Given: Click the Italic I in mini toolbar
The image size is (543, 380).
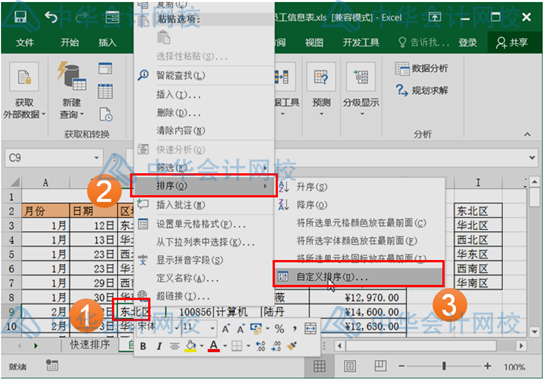Looking at the screenshot, I should pyautogui.click(x=159, y=346).
